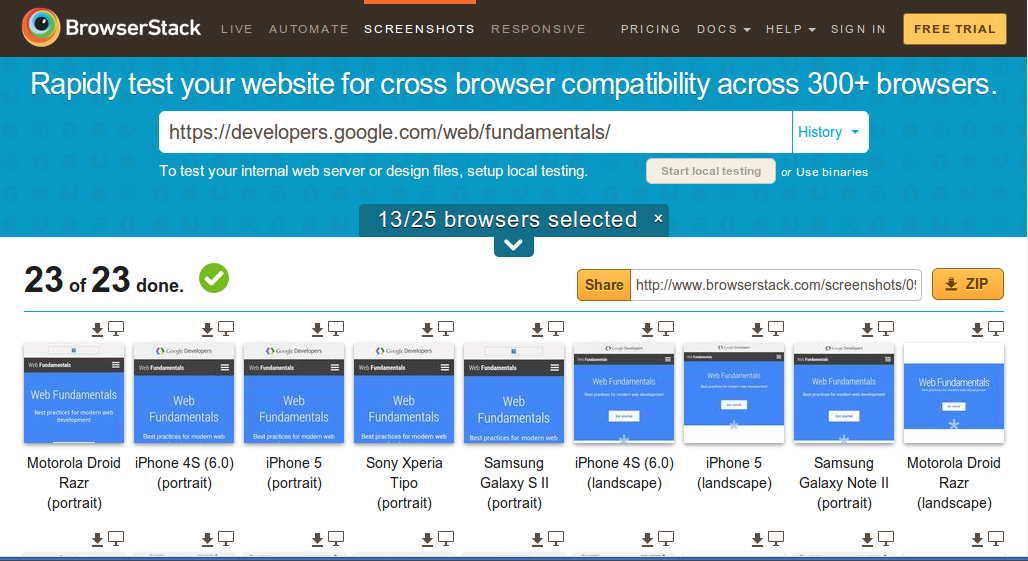This screenshot has height=561, width=1028.
Task: Click the monitor icon above Samsung Galaxy S II
Action: point(556,328)
